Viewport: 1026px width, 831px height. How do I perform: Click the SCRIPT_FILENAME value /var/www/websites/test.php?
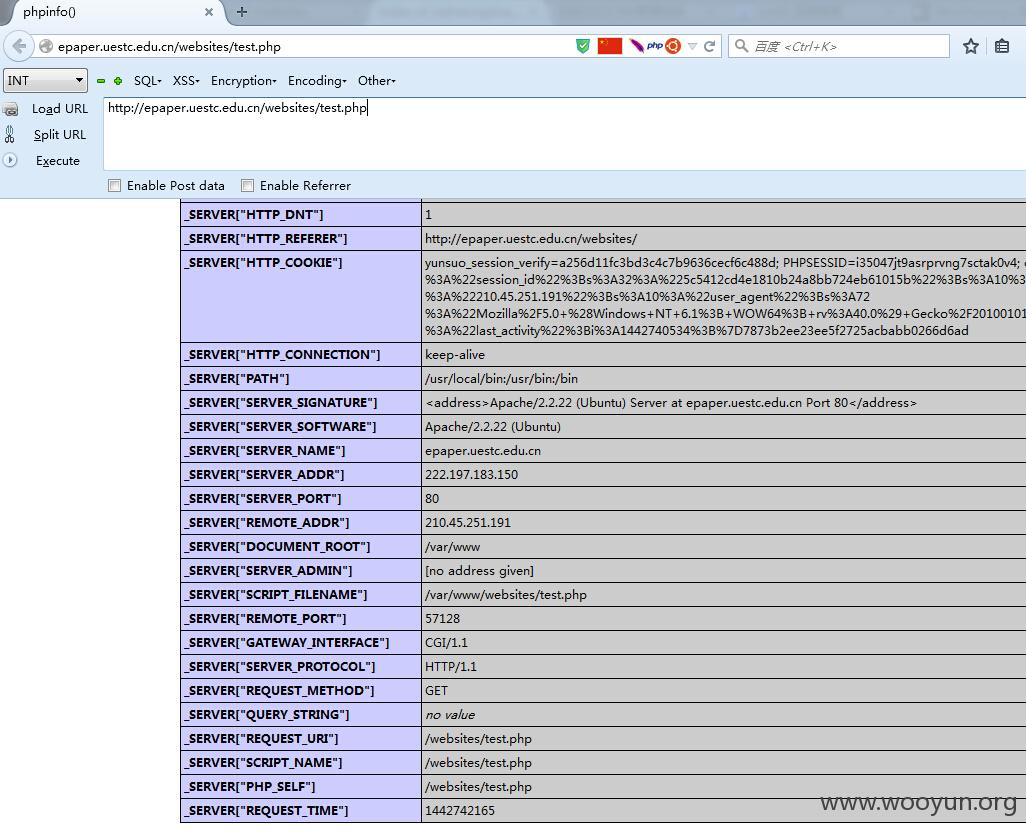(506, 595)
